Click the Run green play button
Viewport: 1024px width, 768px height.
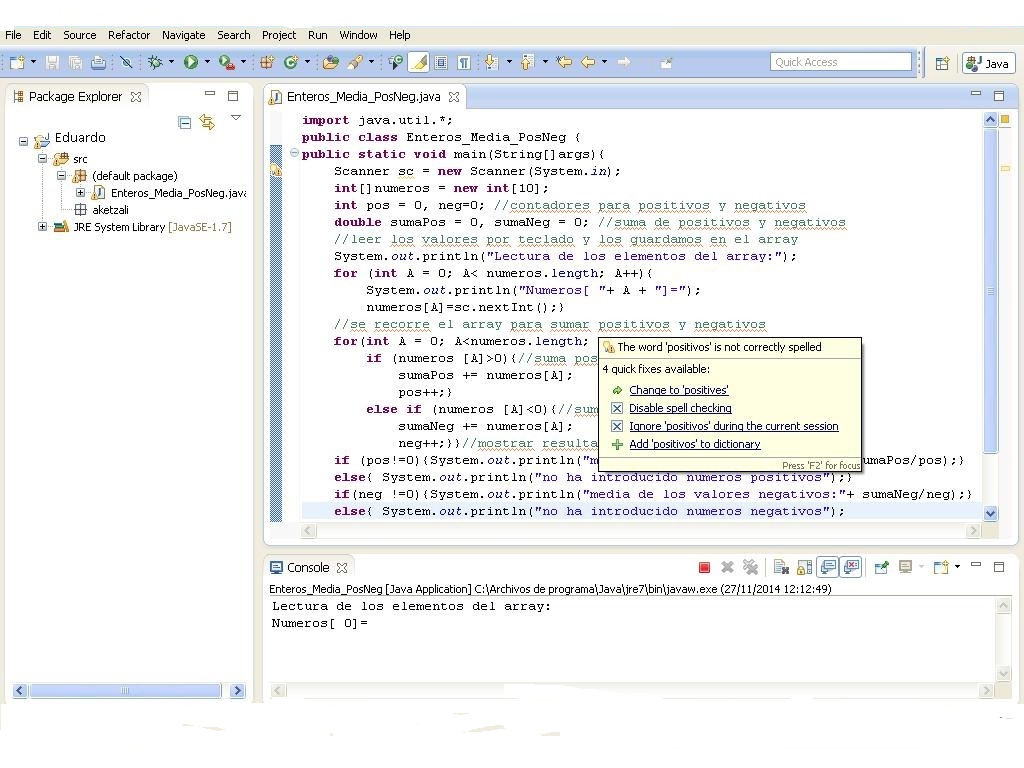(190, 62)
